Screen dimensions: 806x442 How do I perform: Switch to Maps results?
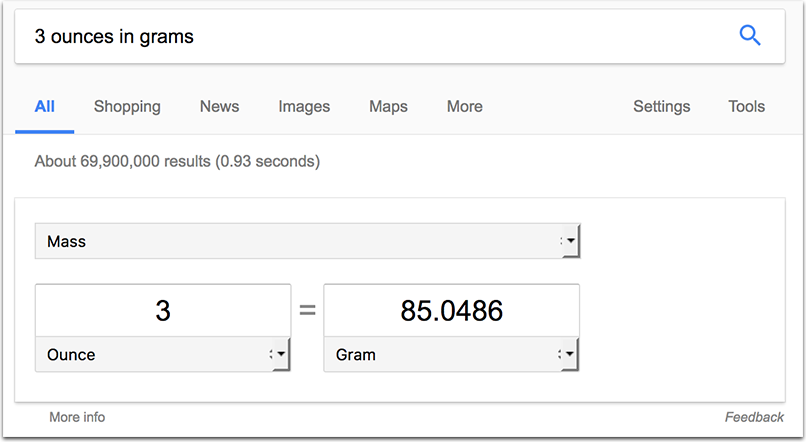388,106
